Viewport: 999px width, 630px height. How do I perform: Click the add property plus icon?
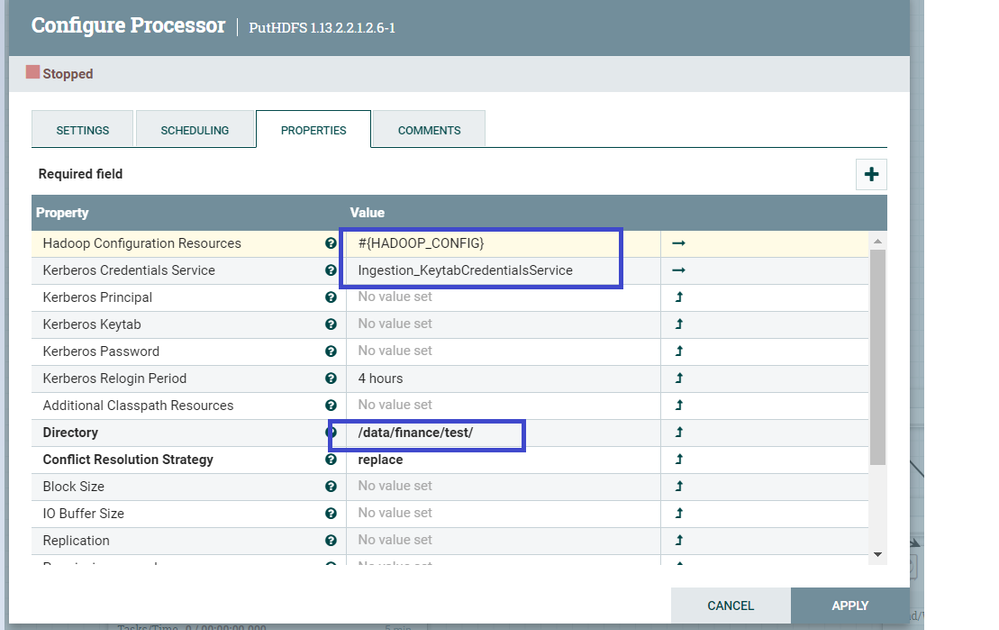tap(871, 174)
